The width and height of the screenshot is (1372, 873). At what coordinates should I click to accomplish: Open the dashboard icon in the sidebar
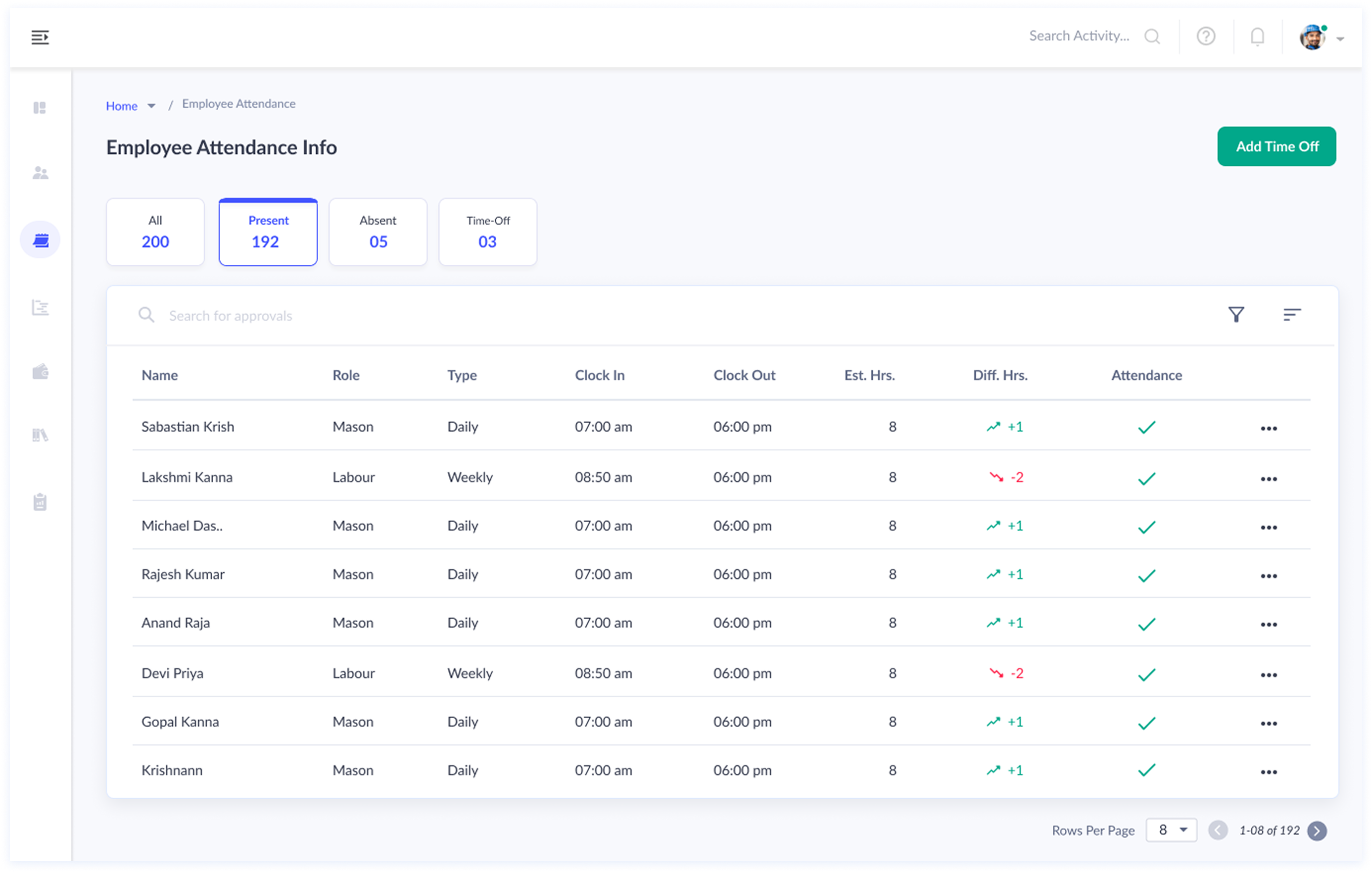pos(39,108)
